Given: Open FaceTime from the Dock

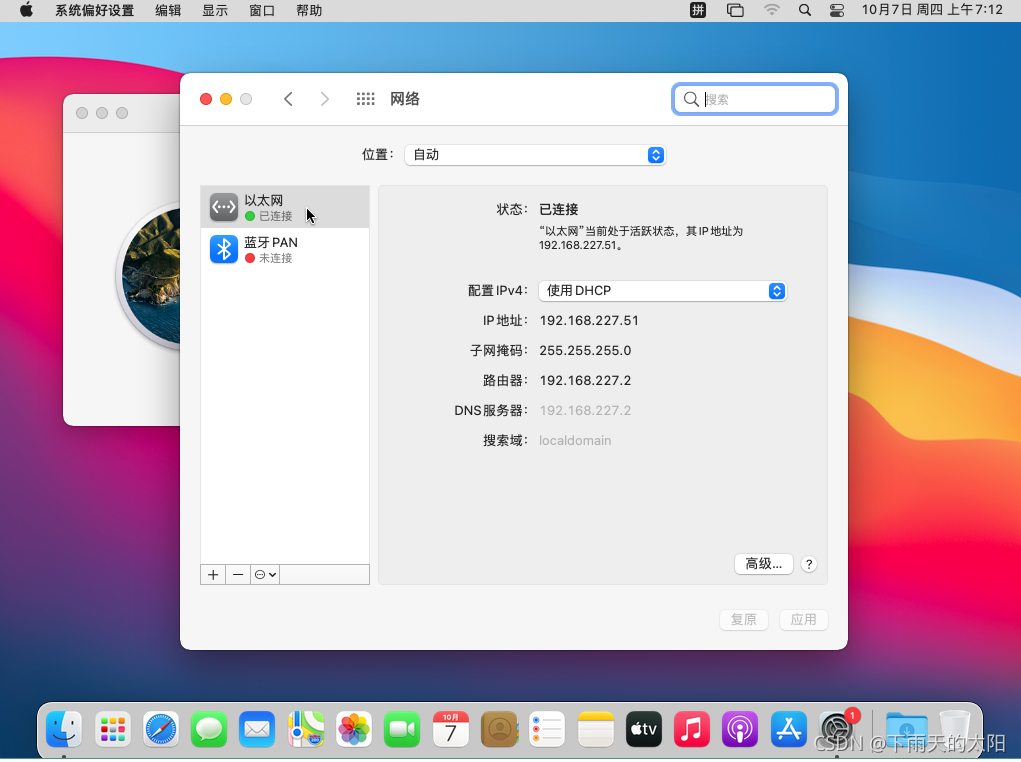Looking at the screenshot, I should (x=402, y=729).
